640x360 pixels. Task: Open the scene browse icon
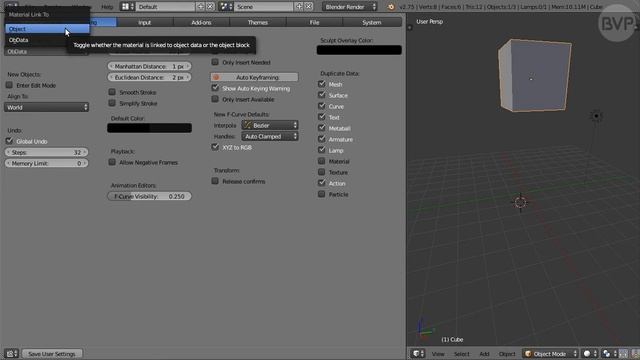(x=226, y=7)
